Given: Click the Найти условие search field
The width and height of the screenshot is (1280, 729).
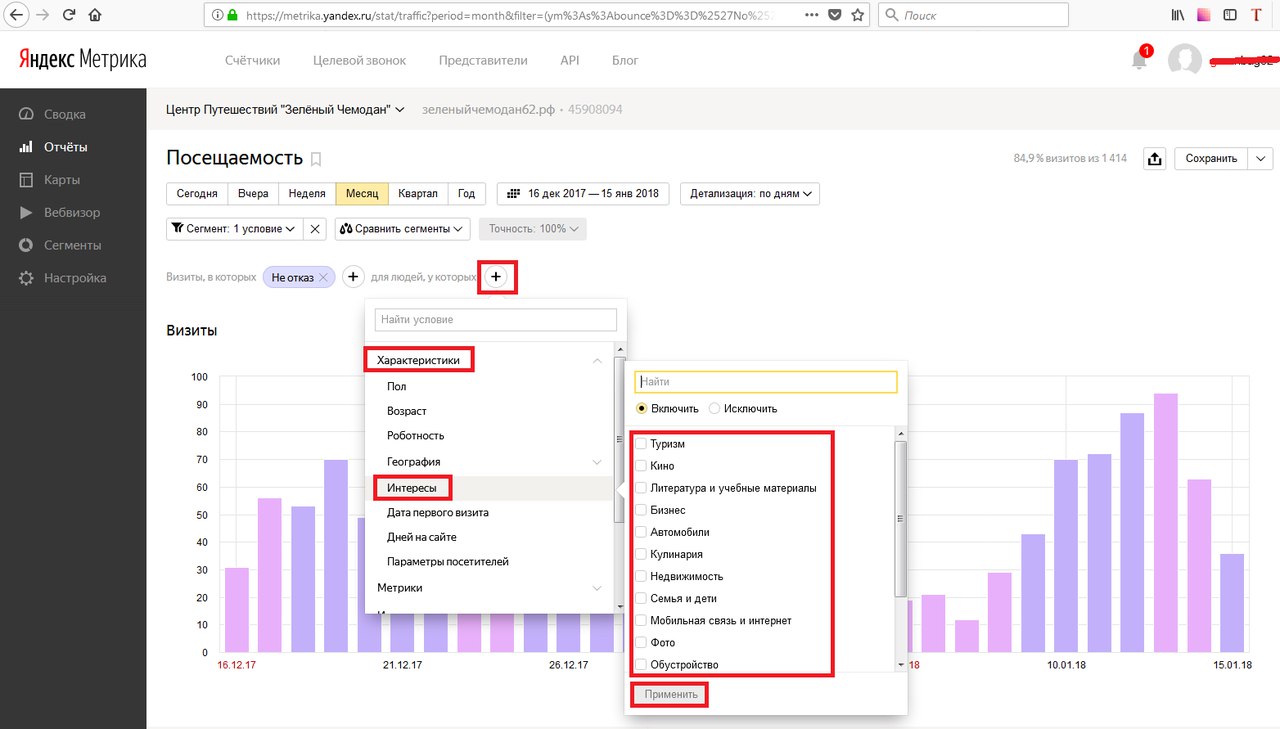Looking at the screenshot, I should pyautogui.click(x=496, y=319).
